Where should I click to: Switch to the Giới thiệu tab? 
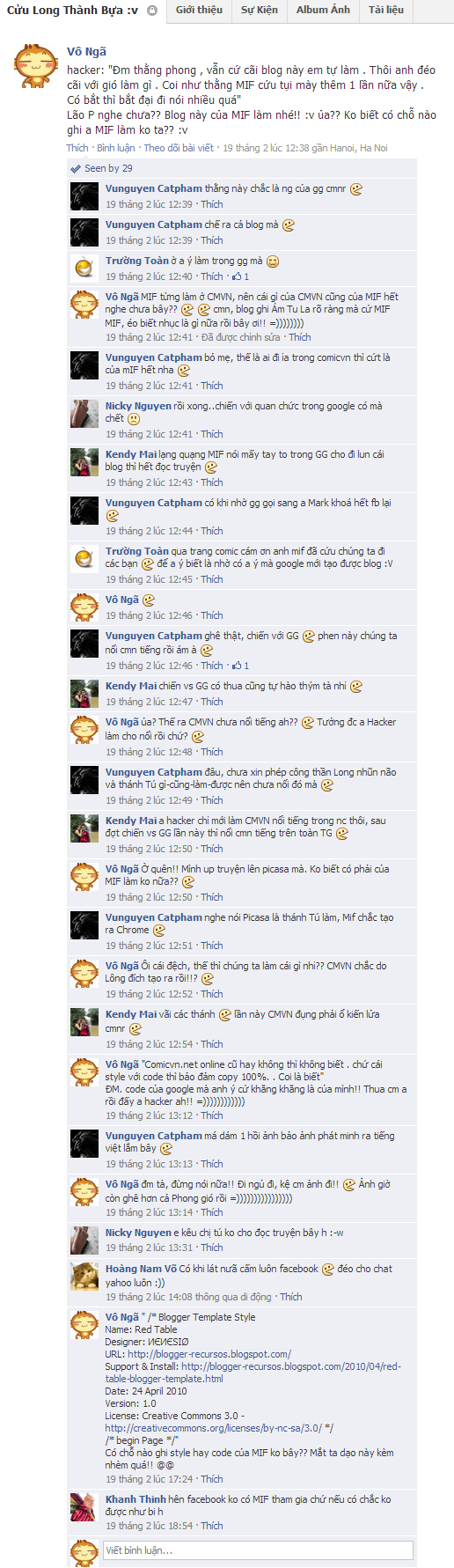(199, 11)
